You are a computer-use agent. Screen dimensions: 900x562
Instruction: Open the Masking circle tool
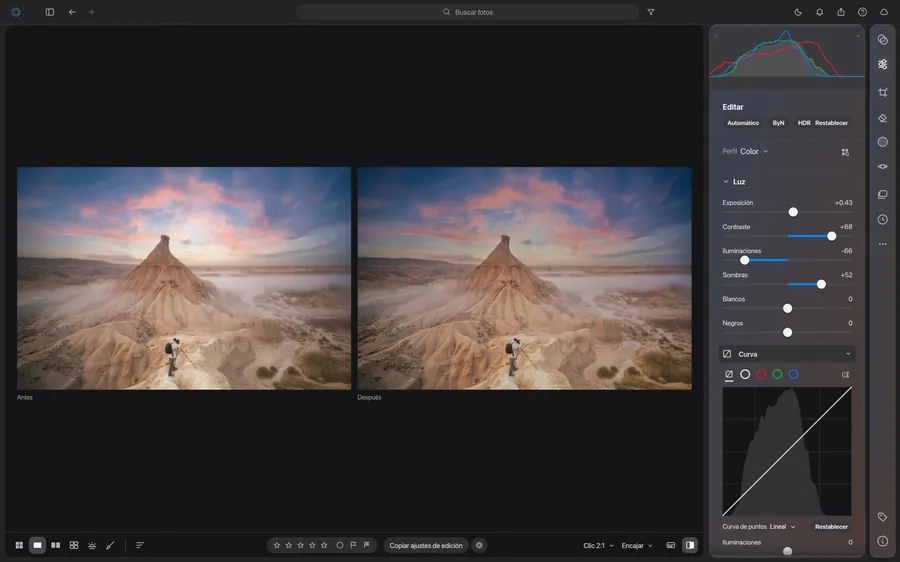(x=883, y=142)
